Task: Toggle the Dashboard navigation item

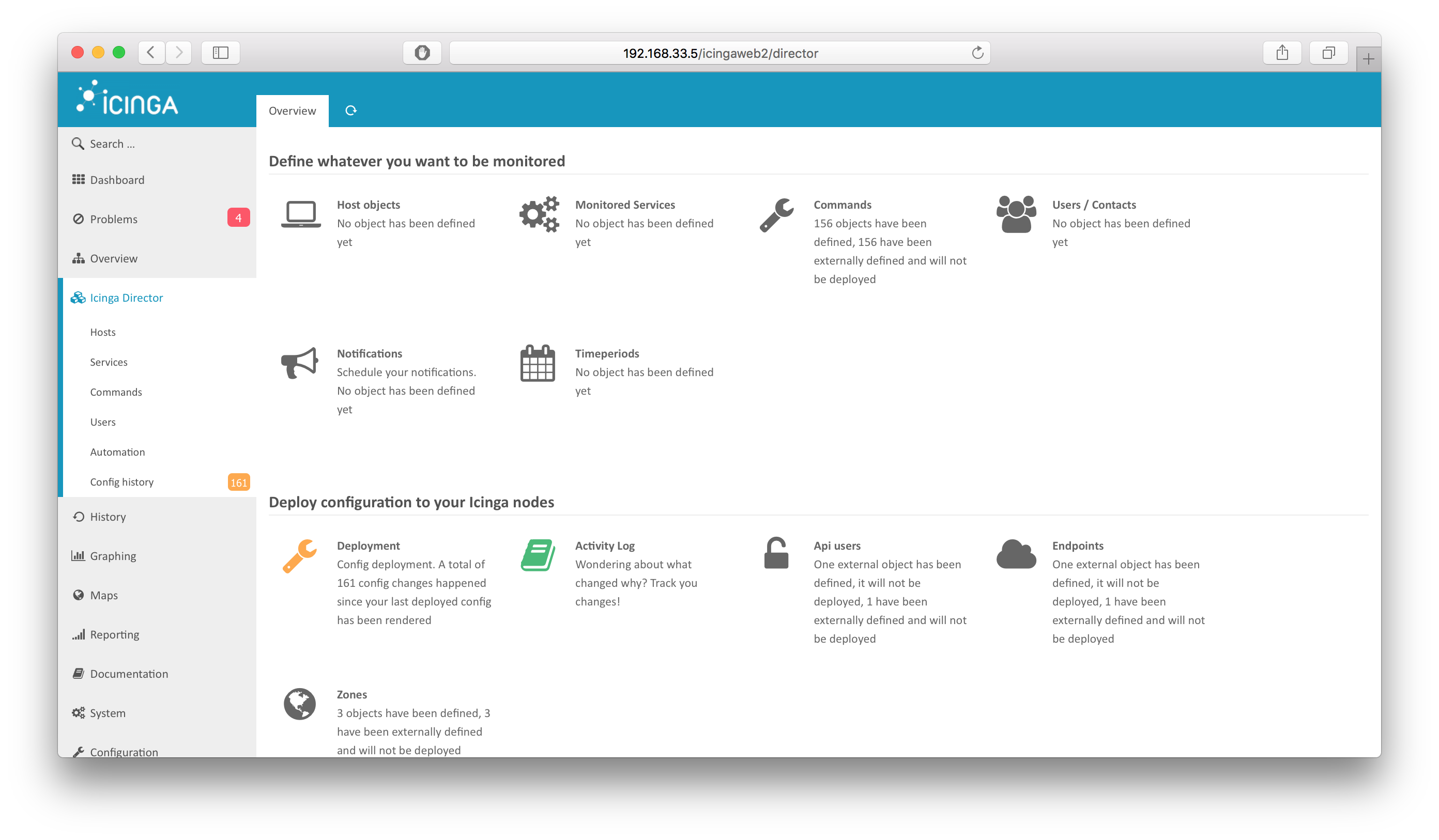Action: (x=117, y=179)
